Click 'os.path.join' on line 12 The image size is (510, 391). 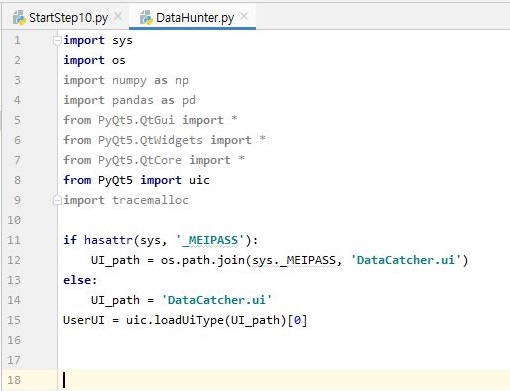click(203, 260)
